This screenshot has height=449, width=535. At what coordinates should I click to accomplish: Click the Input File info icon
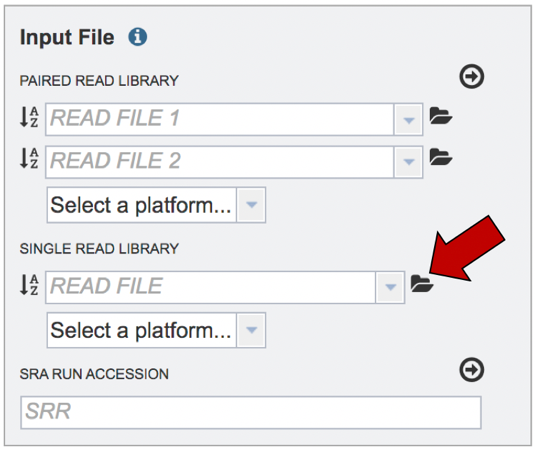(x=138, y=37)
